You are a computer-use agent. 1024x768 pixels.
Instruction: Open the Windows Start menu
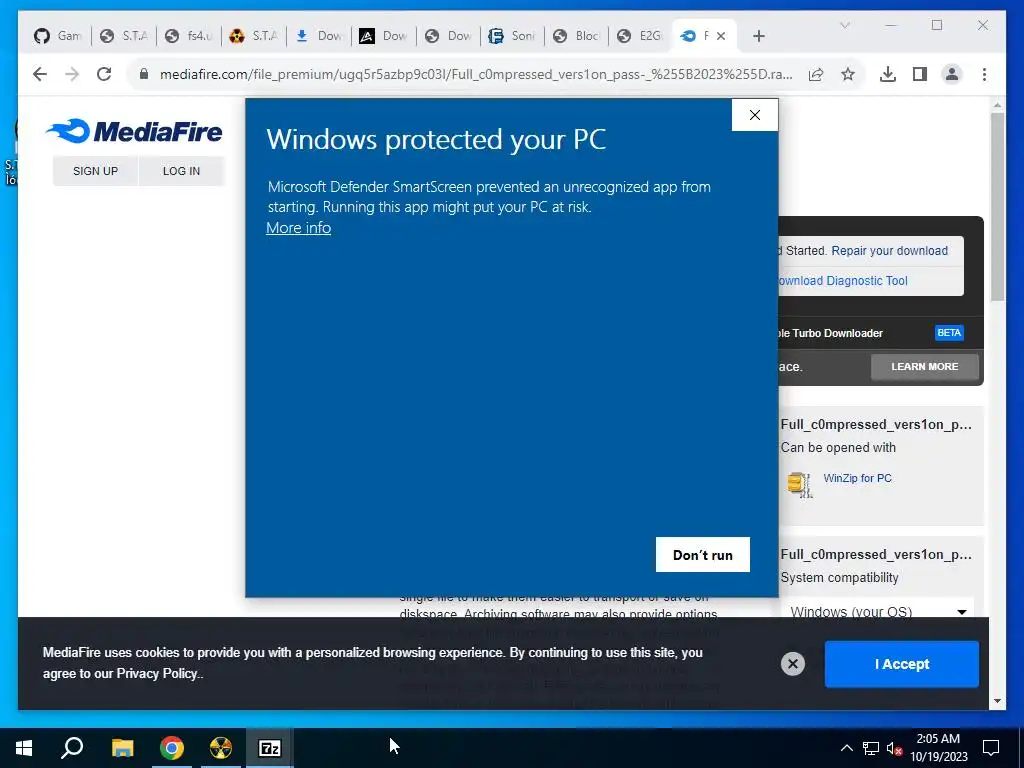pos(24,748)
